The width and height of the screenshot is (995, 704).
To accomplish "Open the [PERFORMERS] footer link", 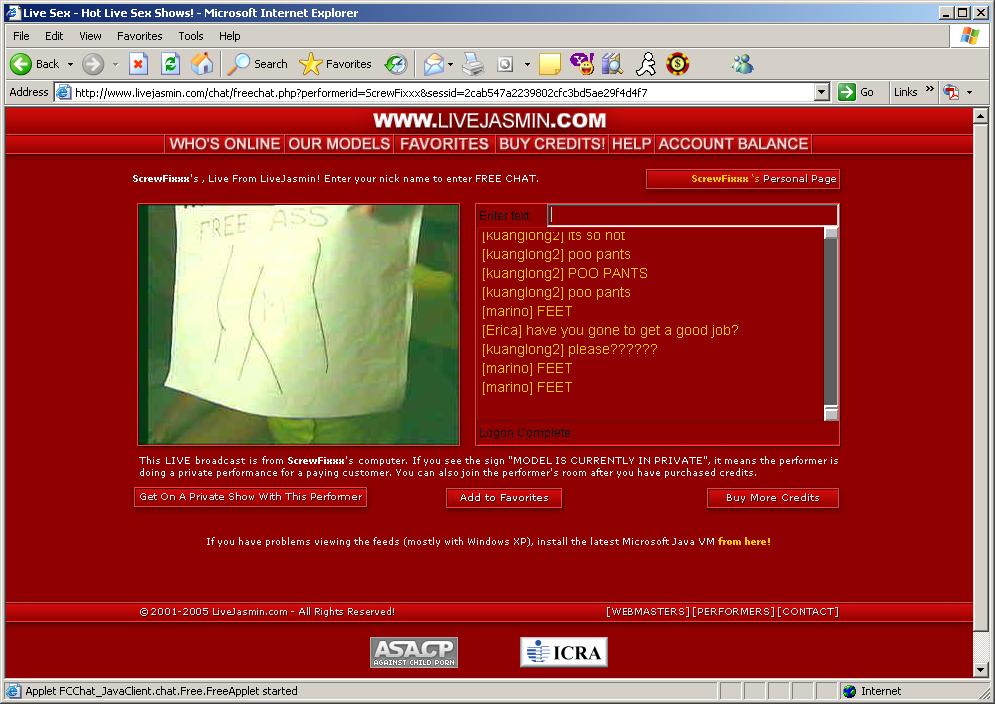I will pos(734,611).
